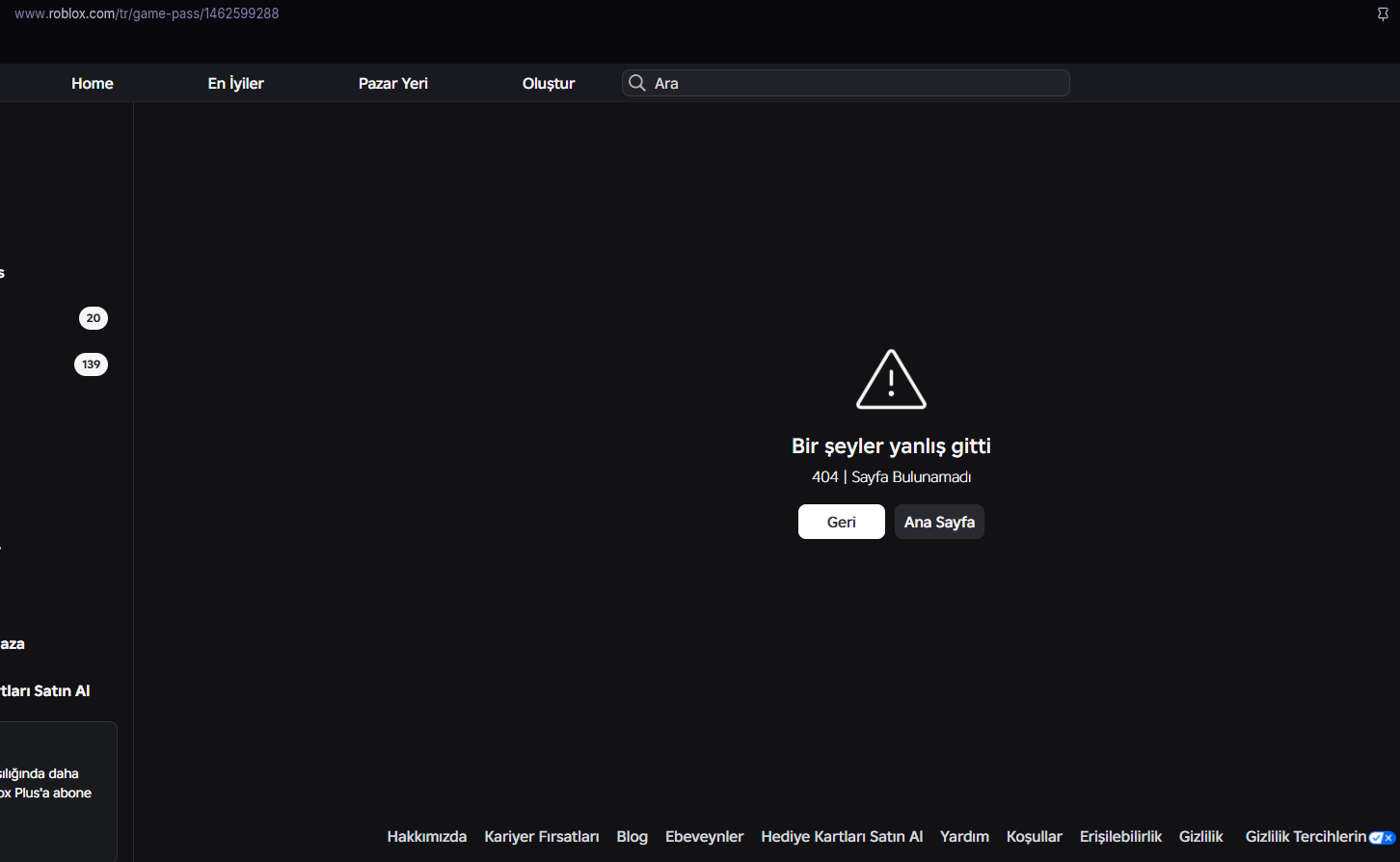Open the En İyiler menu item
1400x862 pixels.
pyautogui.click(x=236, y=83)
